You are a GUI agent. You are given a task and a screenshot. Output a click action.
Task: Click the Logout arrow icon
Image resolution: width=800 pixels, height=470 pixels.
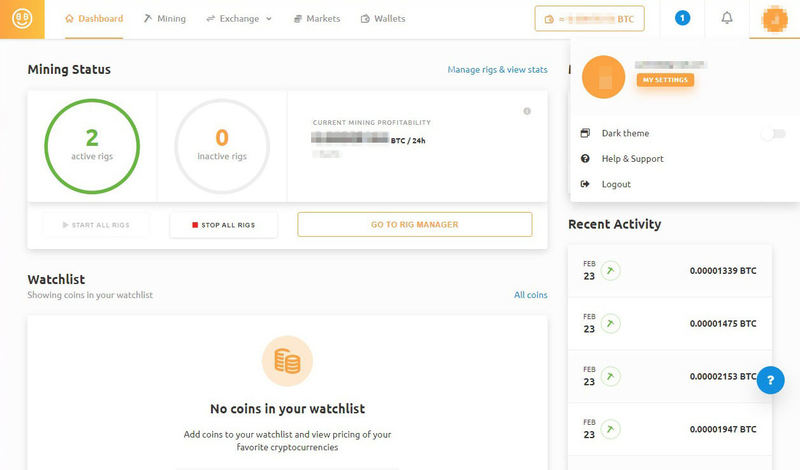tap(585, 184)
